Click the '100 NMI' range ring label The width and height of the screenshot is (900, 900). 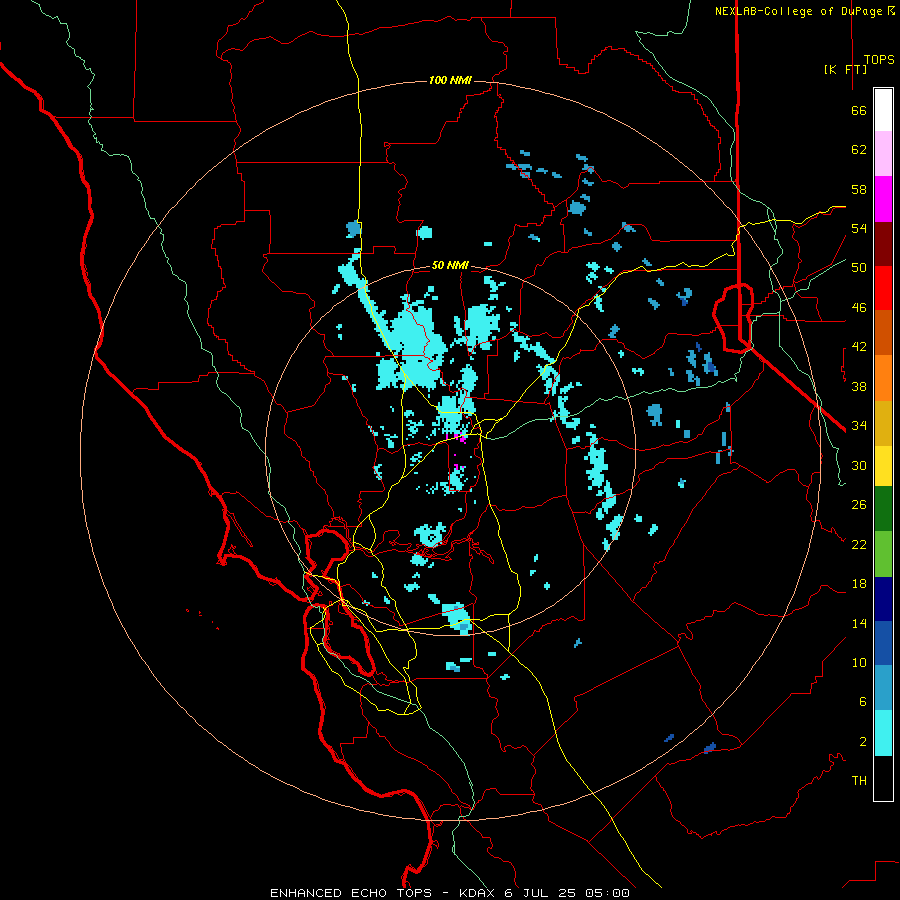click(x=450, y=80)
